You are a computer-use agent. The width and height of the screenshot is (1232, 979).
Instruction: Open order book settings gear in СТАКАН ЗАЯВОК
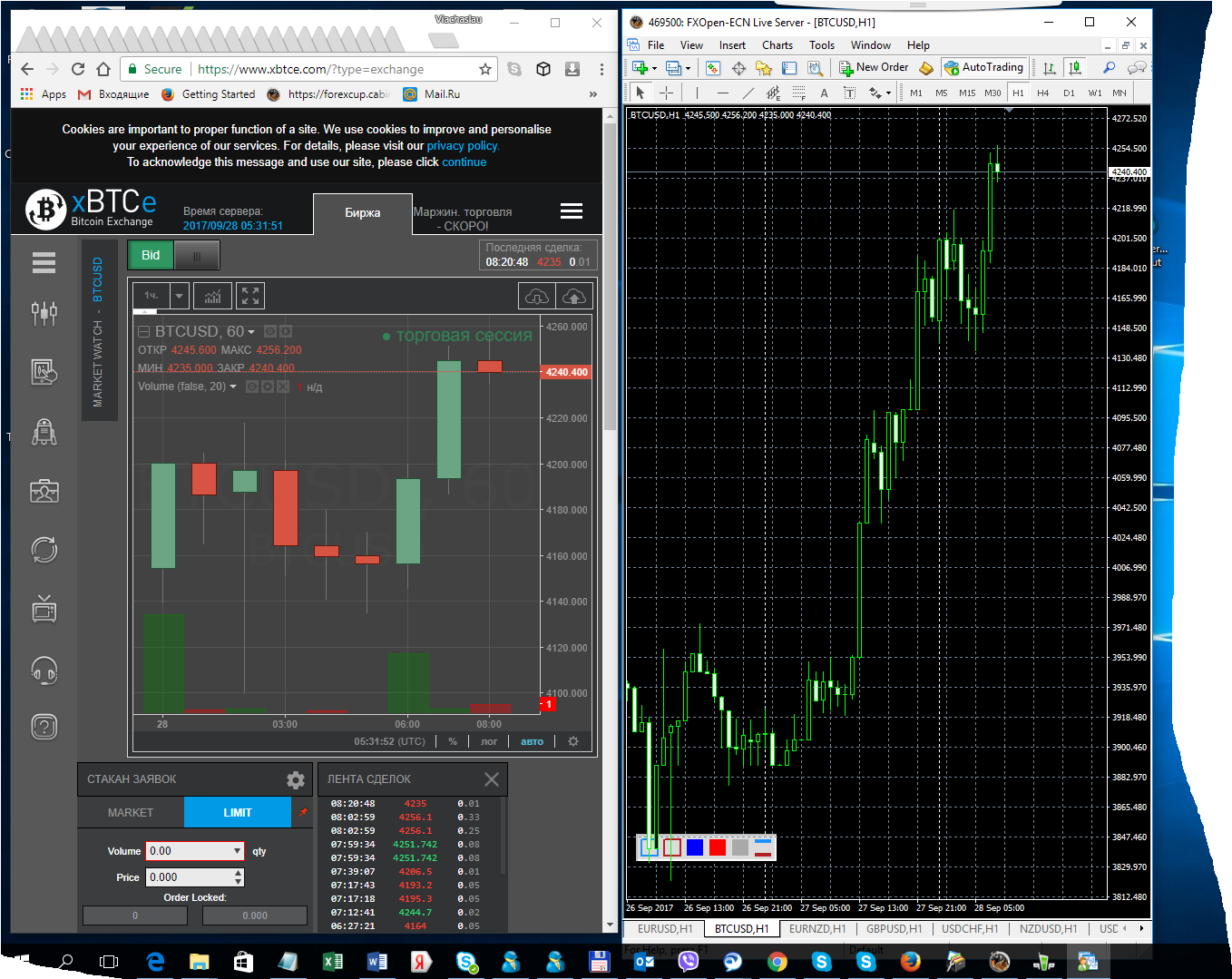click(x=296, y=779)
